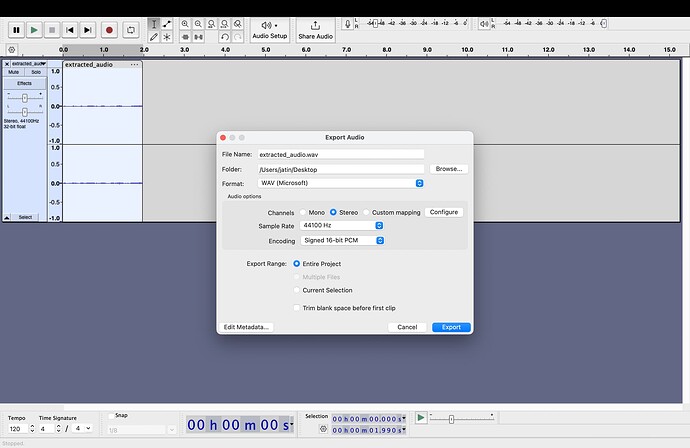Click the track Select button
The image size is (690, 448).
pos(26,217)
